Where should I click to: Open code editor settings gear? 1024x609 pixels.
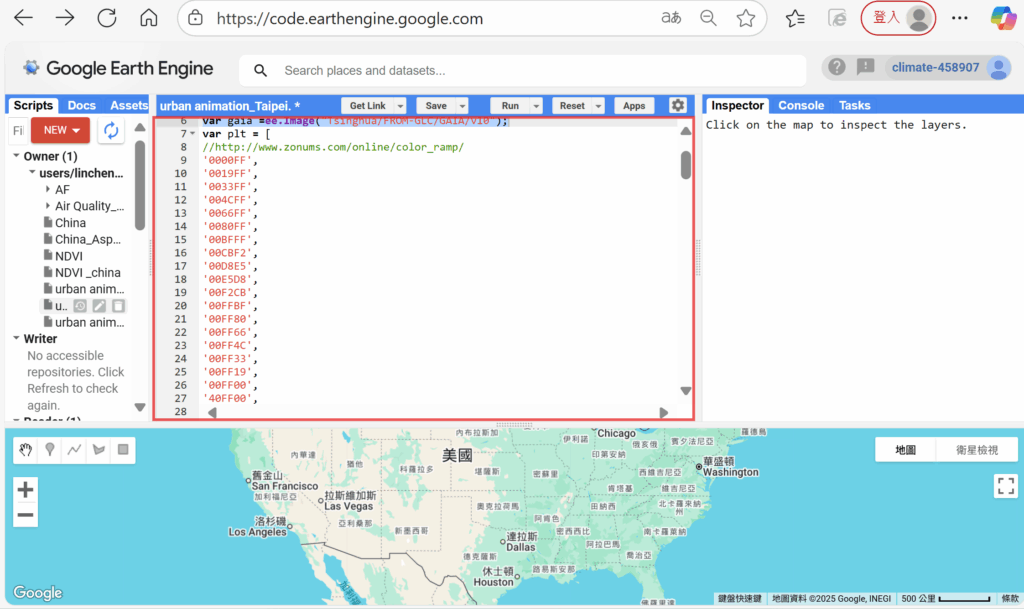[x=678, y=105]
